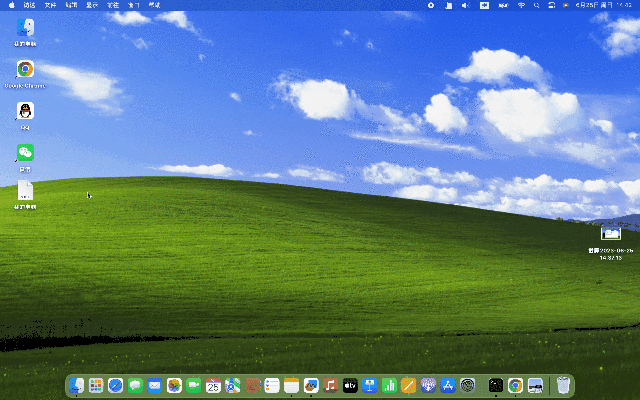Open the Mail app in the Dock
Viewport: 640px width, 400px height.
coord(155,385)
